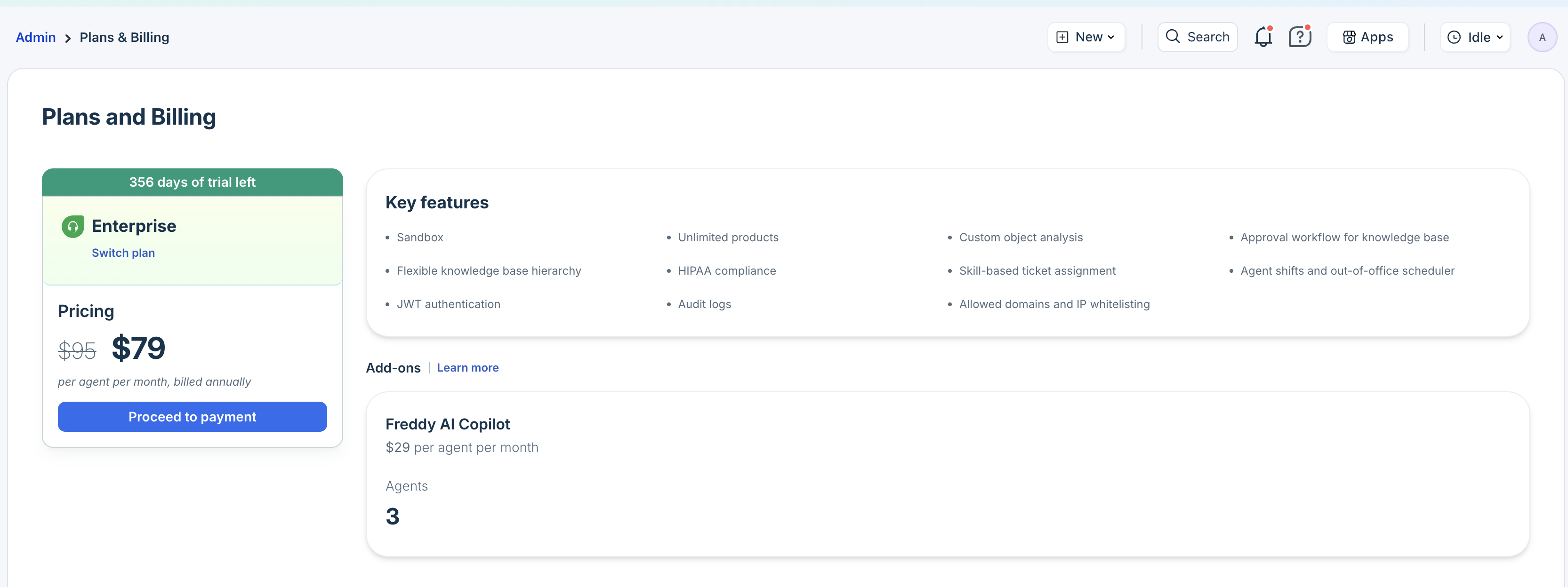
Task: Open Add-ons Learn more link
Action: point(467,367)
